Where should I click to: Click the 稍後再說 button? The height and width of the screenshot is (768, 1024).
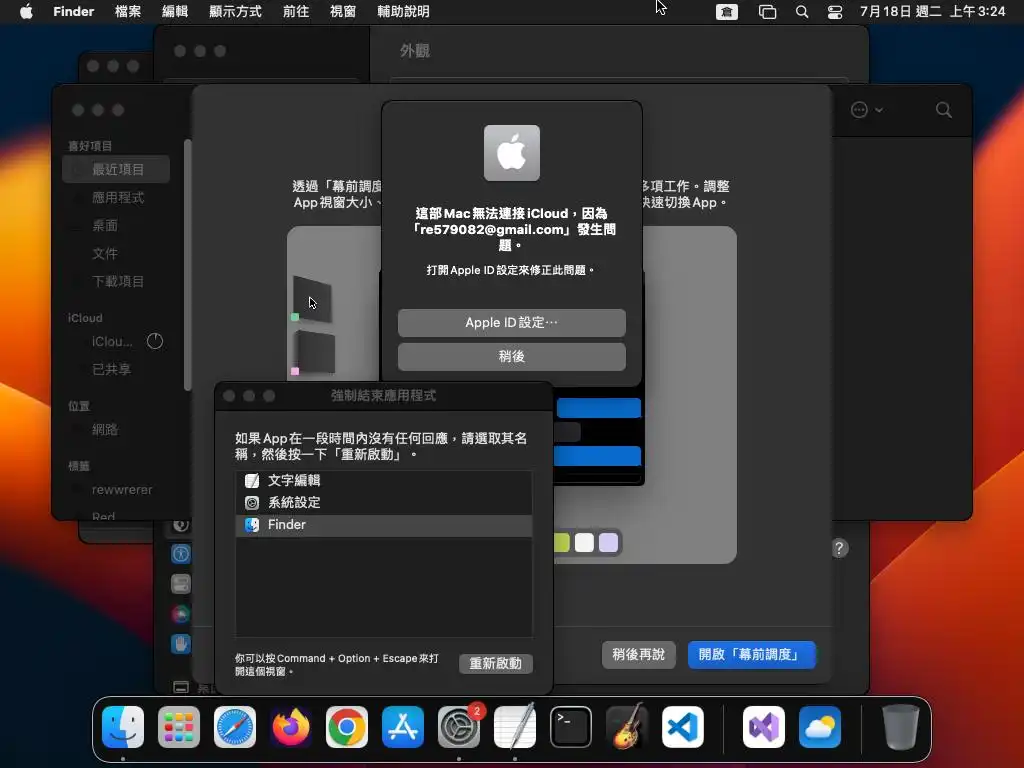click(638, 654)
